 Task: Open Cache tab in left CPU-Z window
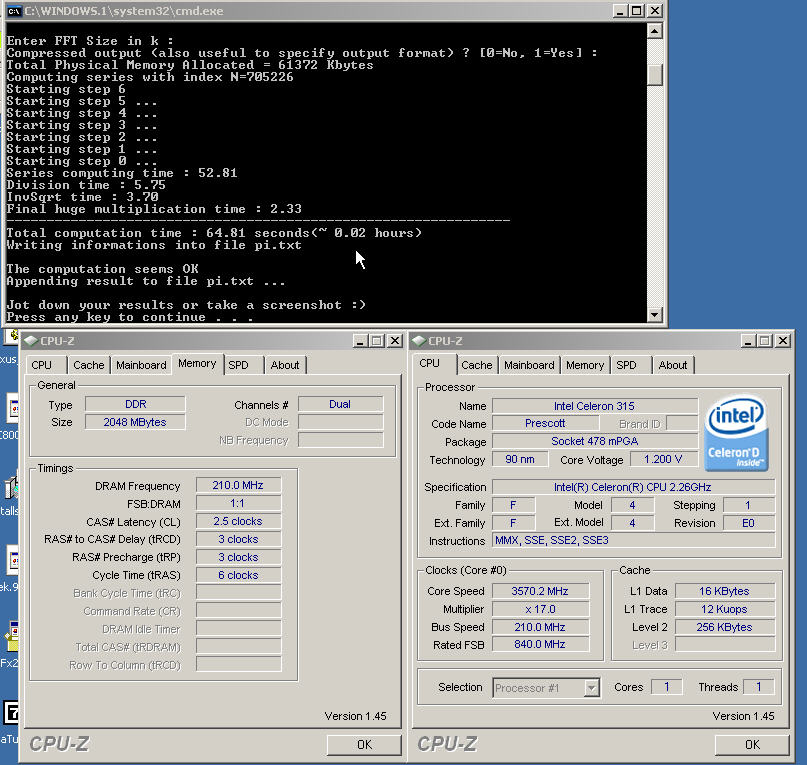coord(89,365)
